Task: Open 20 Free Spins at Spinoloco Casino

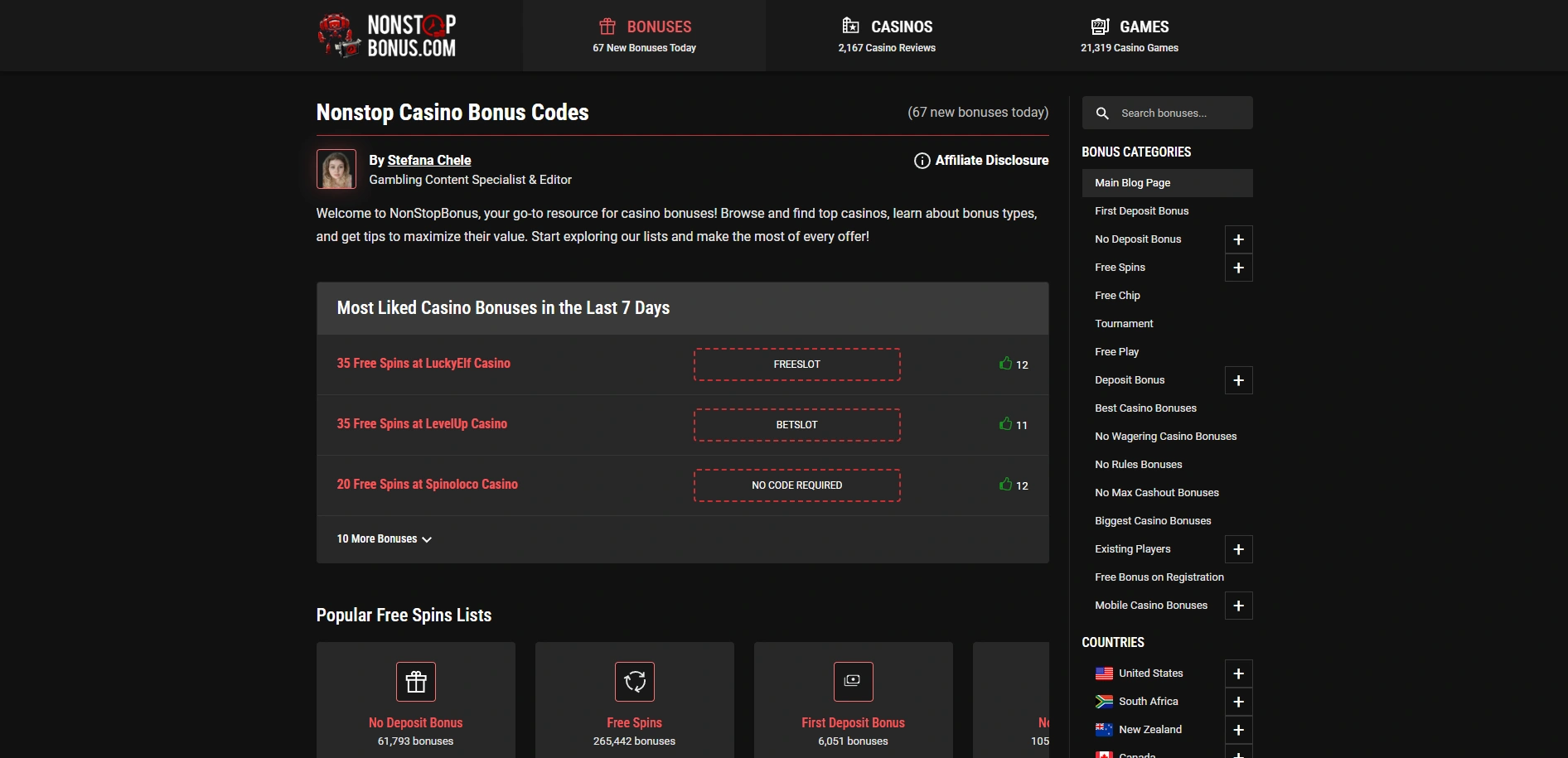Action: (x=427, y=485)
